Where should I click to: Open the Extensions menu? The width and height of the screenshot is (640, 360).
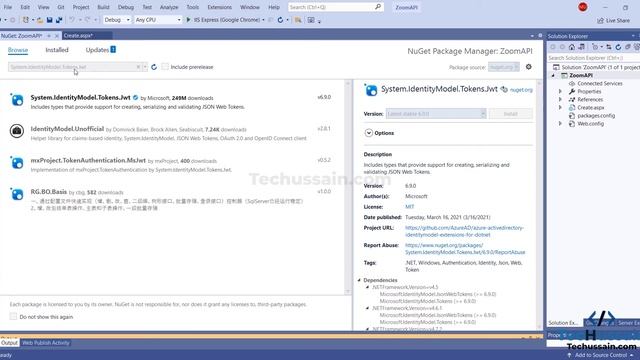pyautogui.click(x=220, y=7)
